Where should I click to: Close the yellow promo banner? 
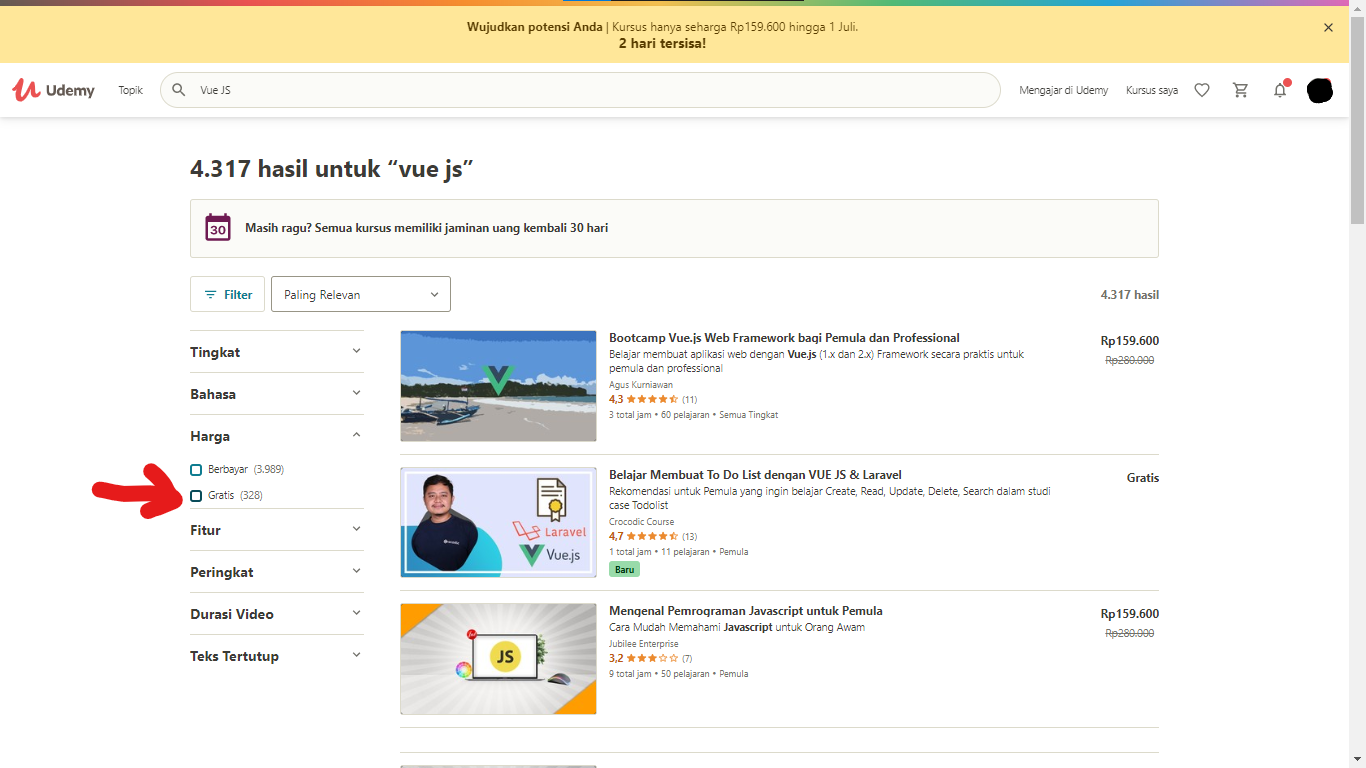[x=1328, y=28]
